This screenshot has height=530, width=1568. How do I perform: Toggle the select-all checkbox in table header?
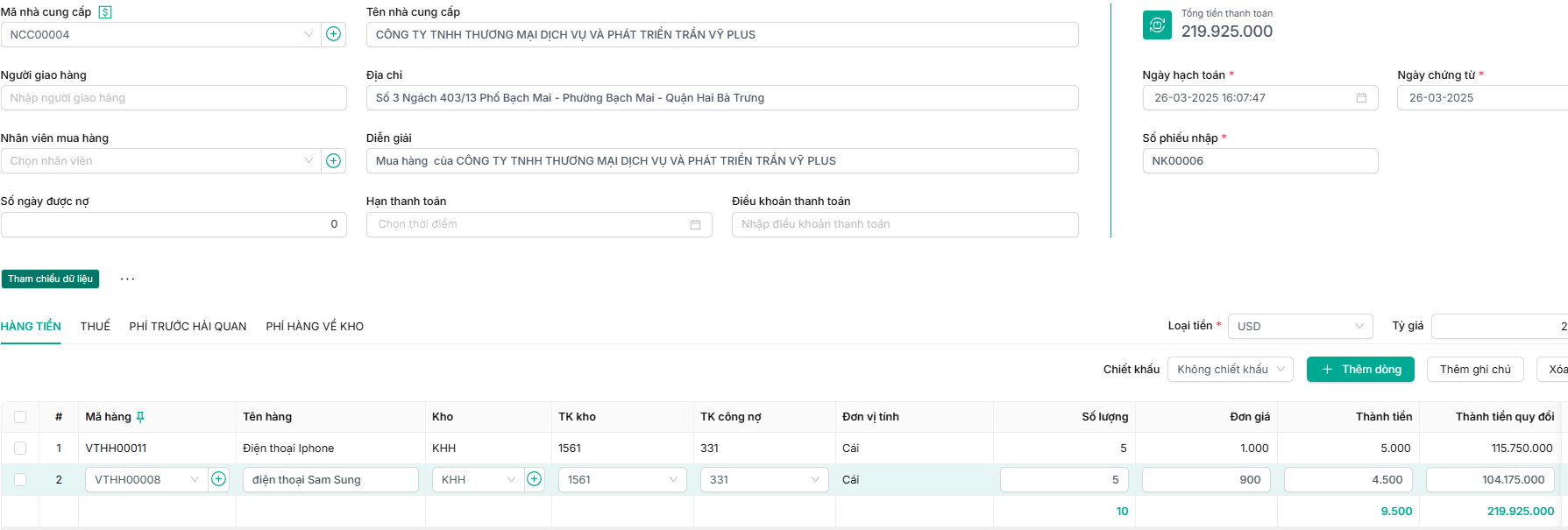pos(20,417)
